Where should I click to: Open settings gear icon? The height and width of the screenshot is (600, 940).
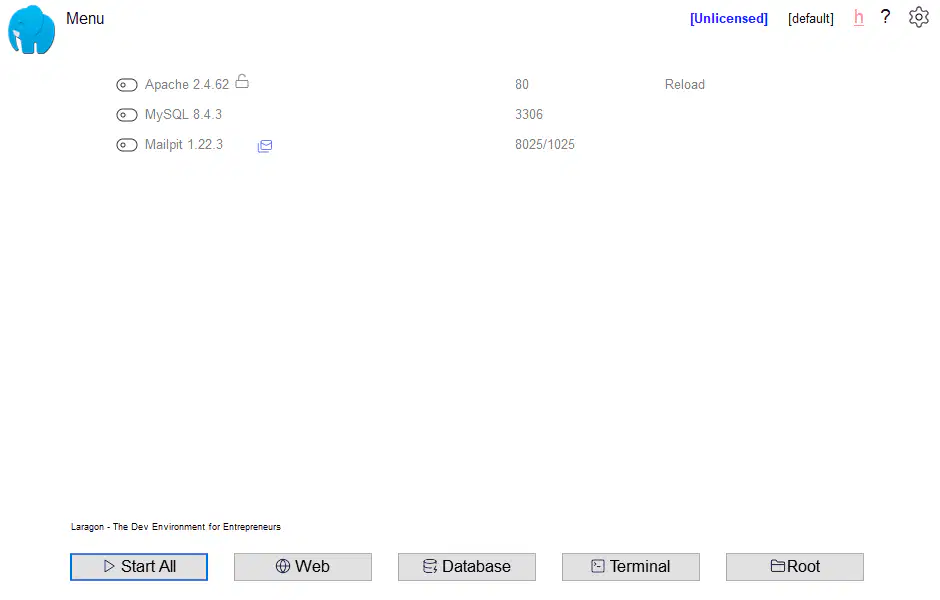pyautogui.click(x=918, y=17)
